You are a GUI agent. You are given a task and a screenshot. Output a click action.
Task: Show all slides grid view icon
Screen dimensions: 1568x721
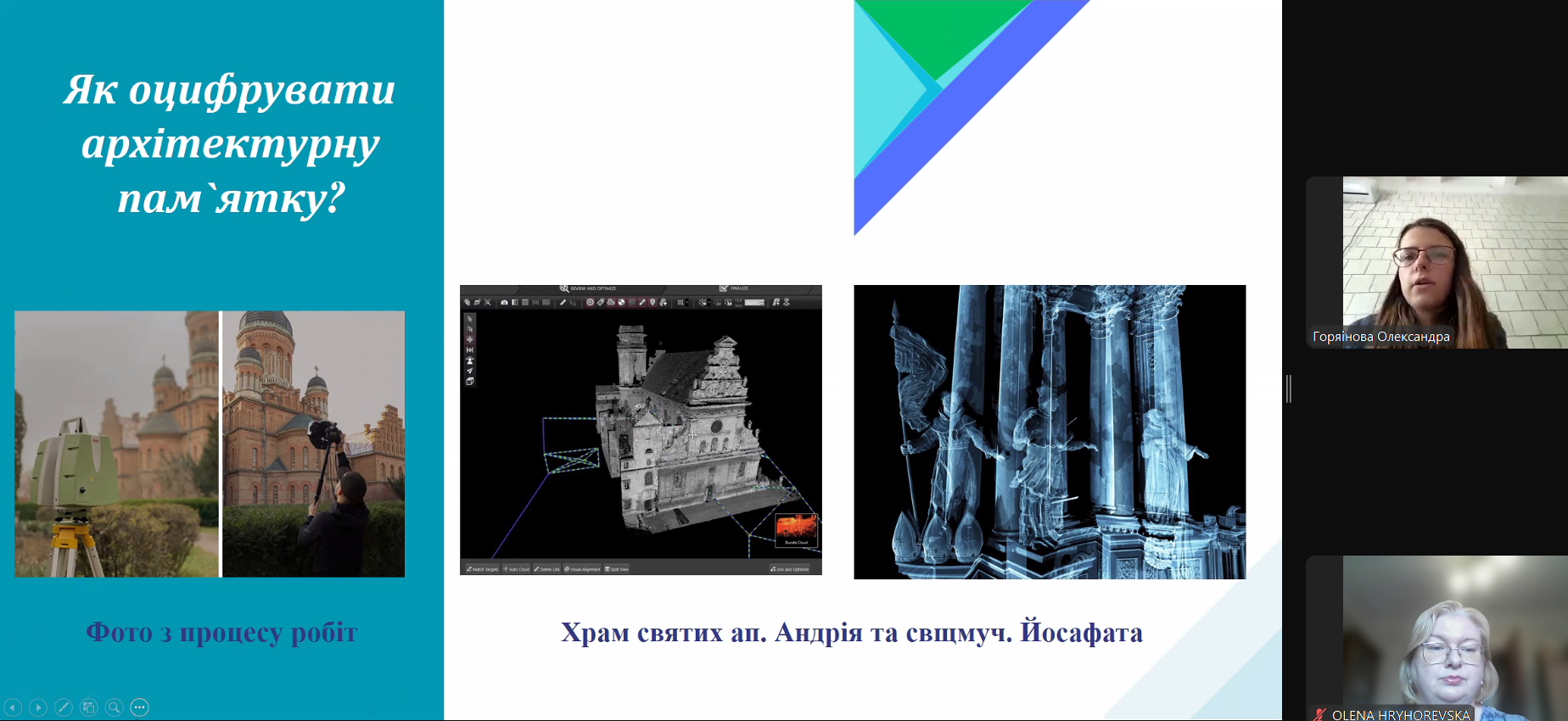[89, 707]
